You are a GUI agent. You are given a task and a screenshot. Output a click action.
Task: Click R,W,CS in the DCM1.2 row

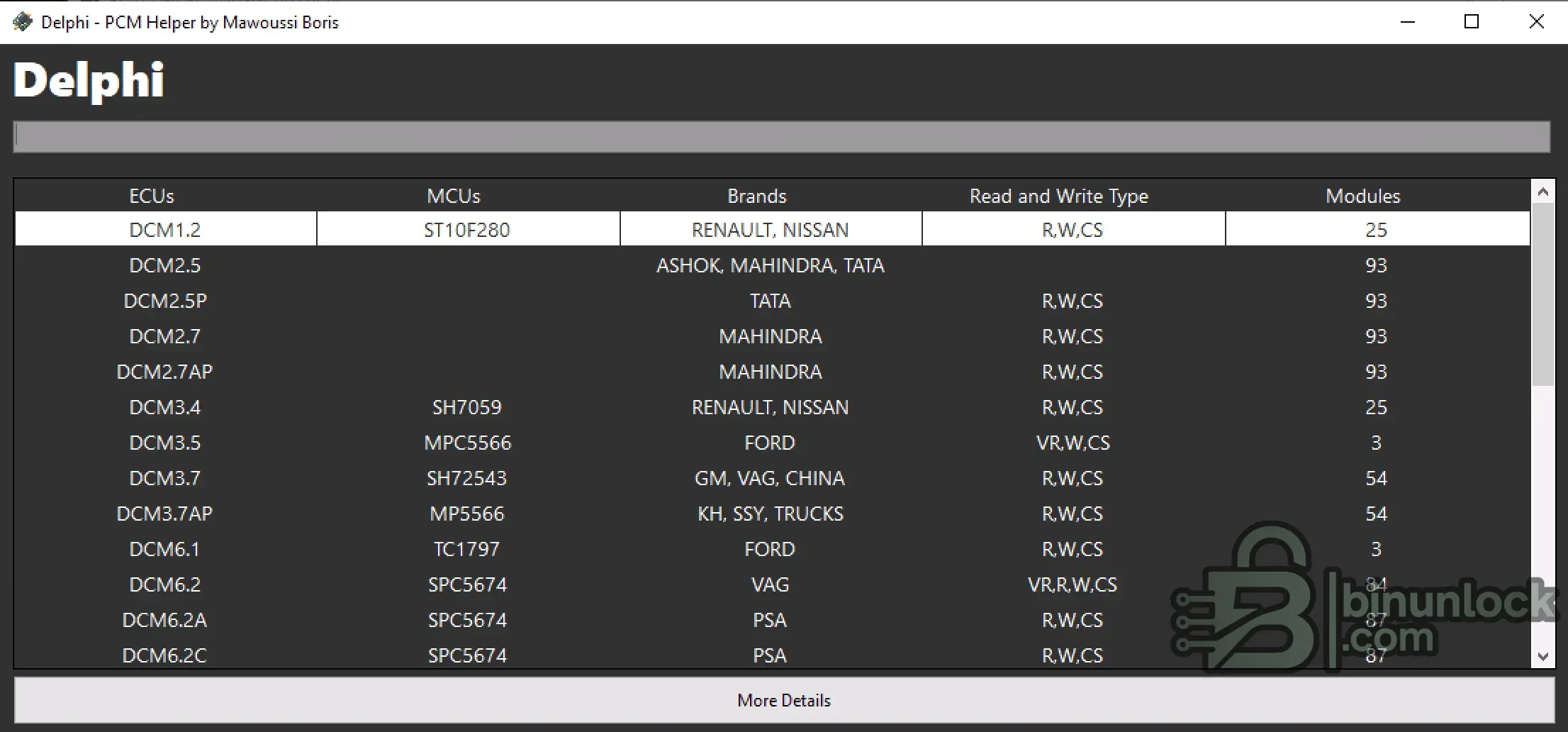pos(1073,229)
